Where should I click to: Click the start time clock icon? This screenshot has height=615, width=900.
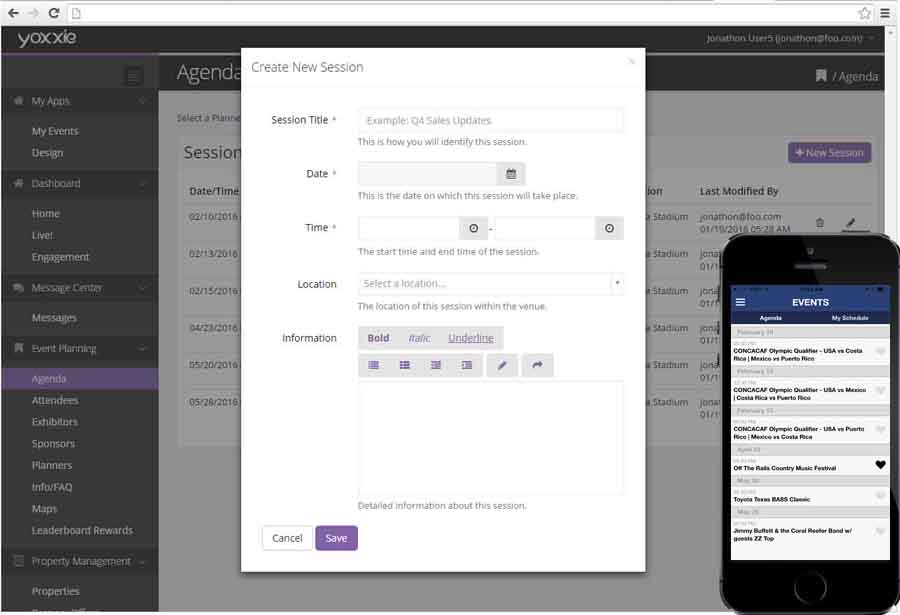474,228
